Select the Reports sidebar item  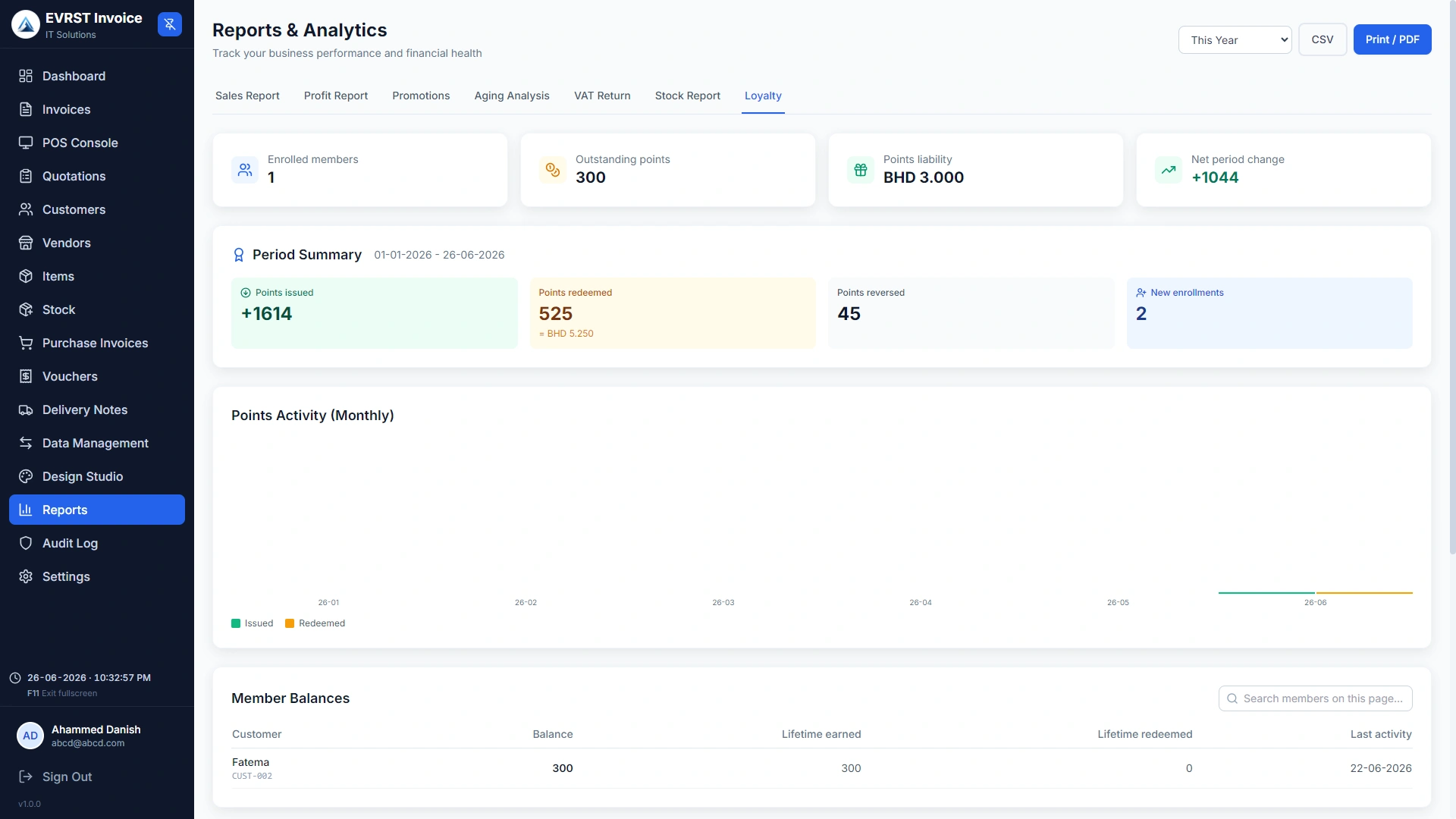97,510
